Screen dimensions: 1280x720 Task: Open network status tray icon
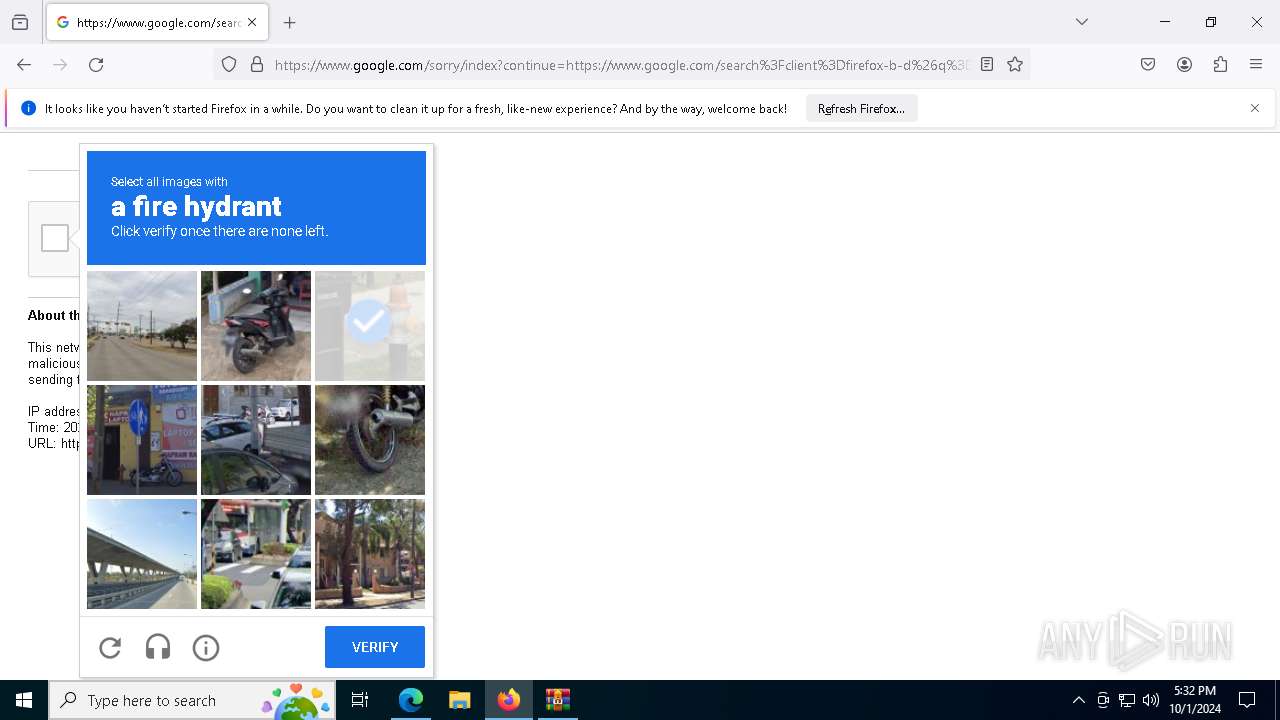[x=1127, y=700]
